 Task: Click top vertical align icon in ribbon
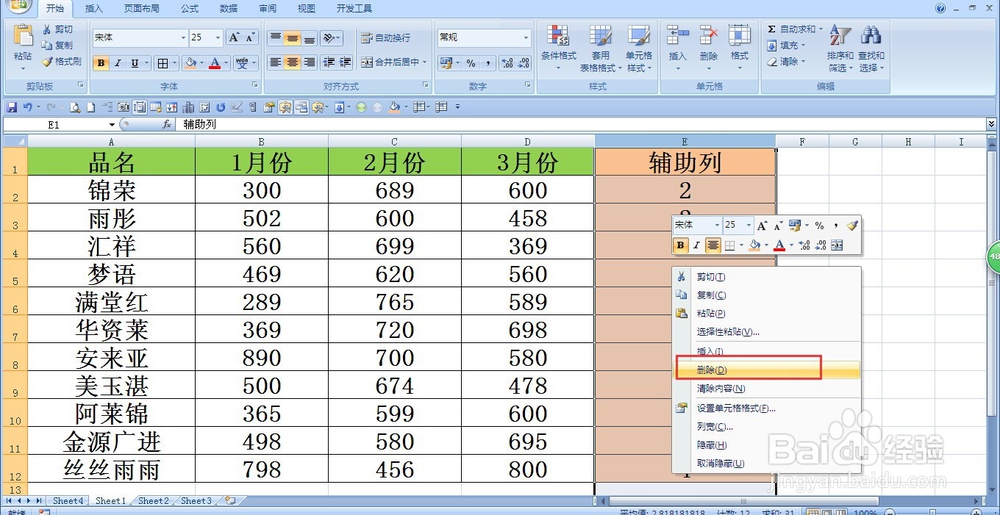pyautogui.click(x=275, y=38)
